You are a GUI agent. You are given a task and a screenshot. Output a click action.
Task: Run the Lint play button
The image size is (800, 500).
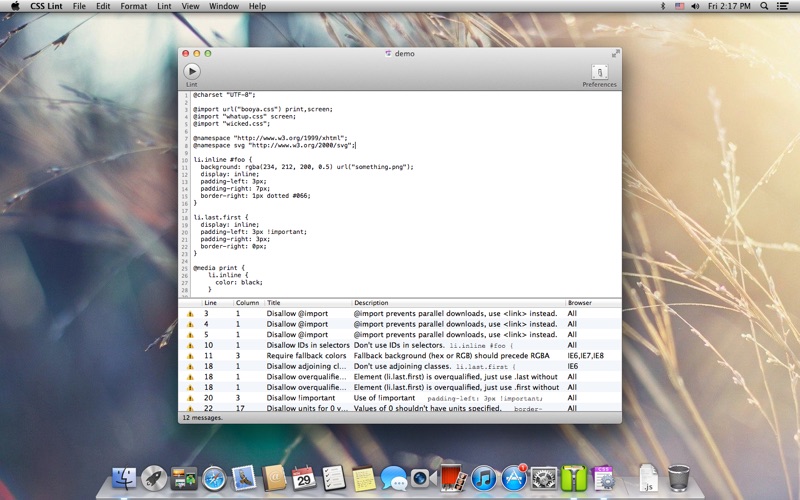point(191,71)
